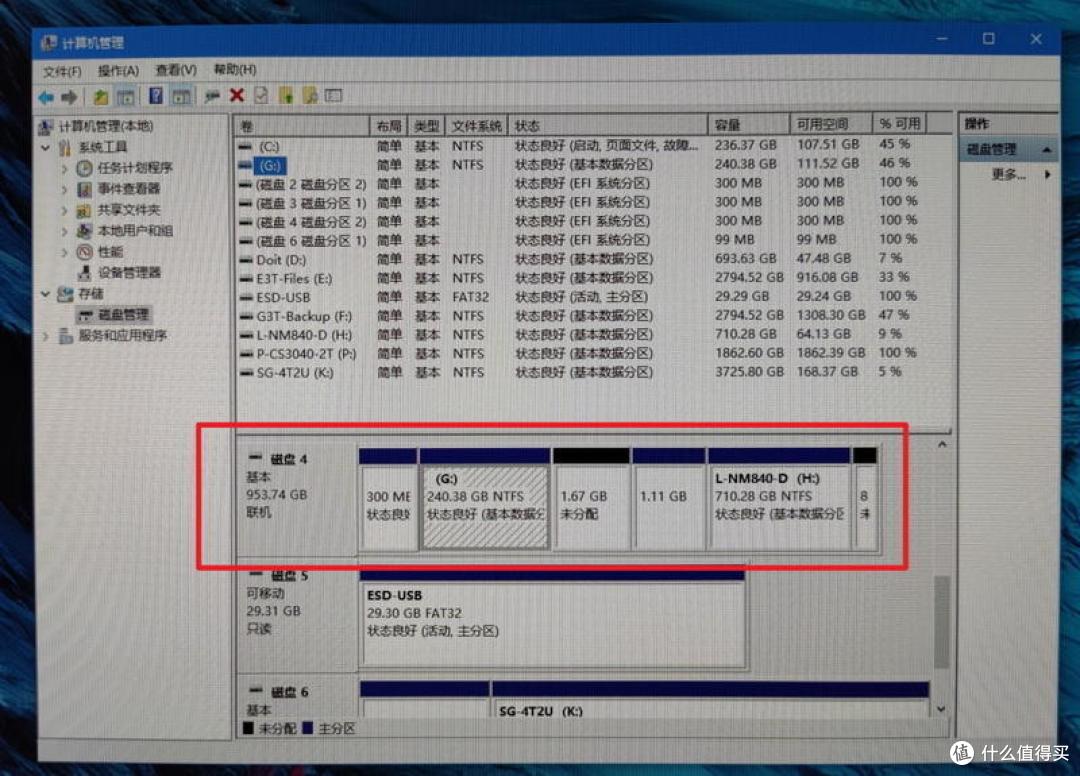Viewport: 1080px width, 776px height.
Task: Click the Properties check toolbar icon
Action: tap(261, 97)
